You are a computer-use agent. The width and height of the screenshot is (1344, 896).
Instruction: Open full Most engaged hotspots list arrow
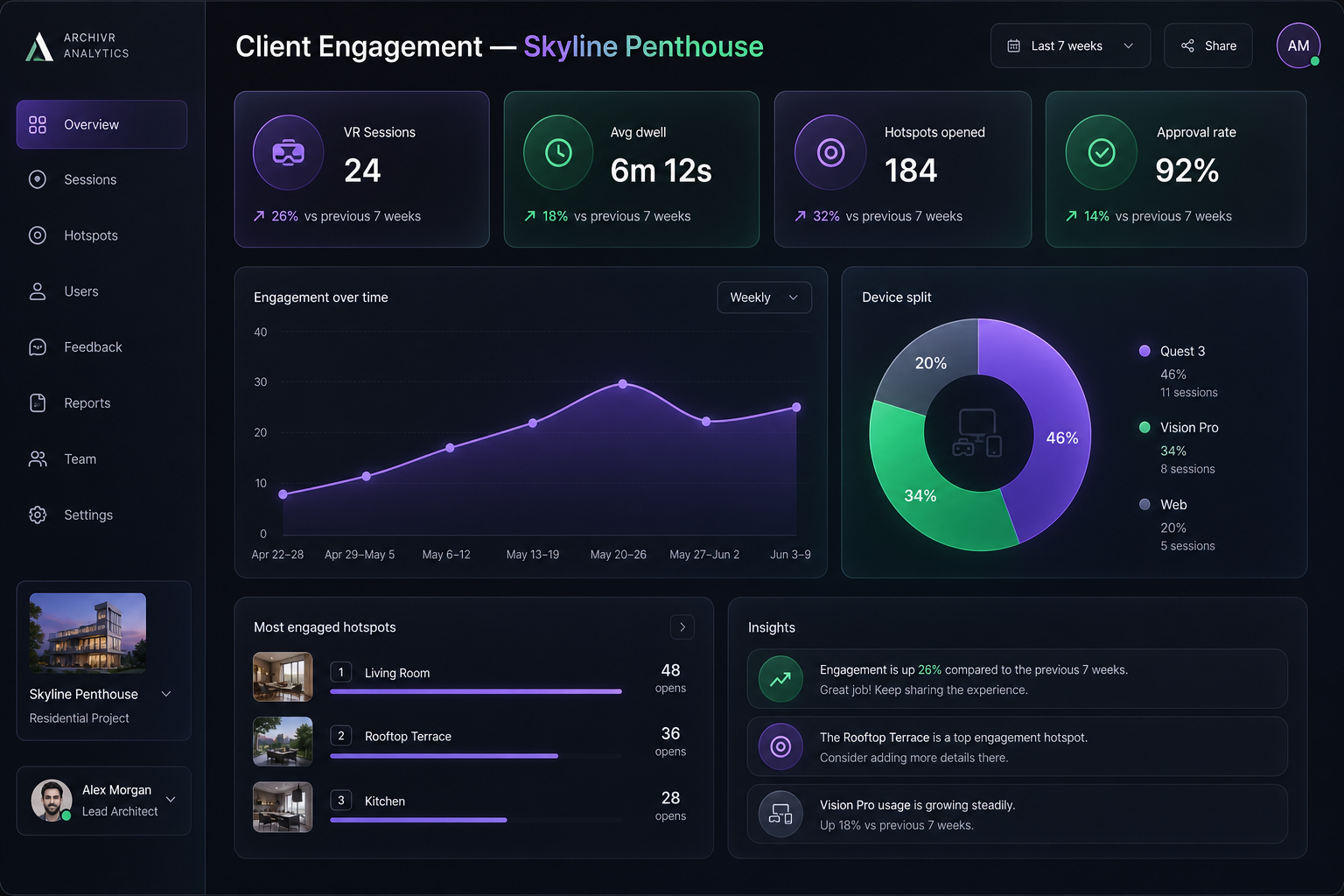coord(682,627)
